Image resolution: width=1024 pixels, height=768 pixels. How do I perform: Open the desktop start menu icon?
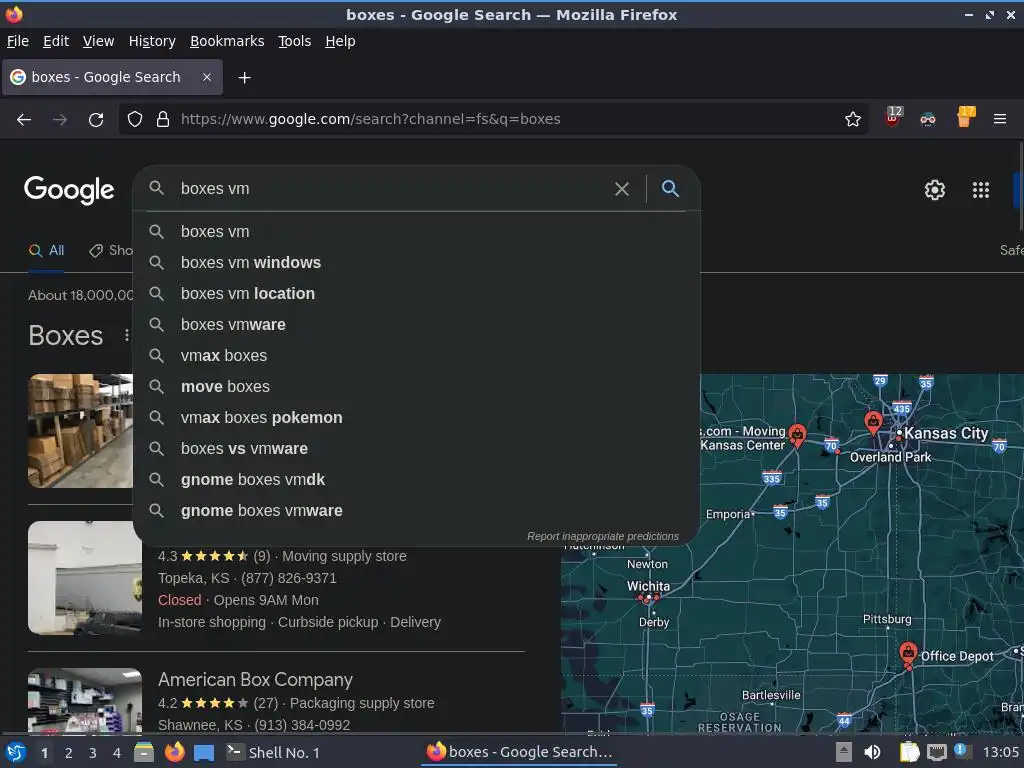click(15, 752)
